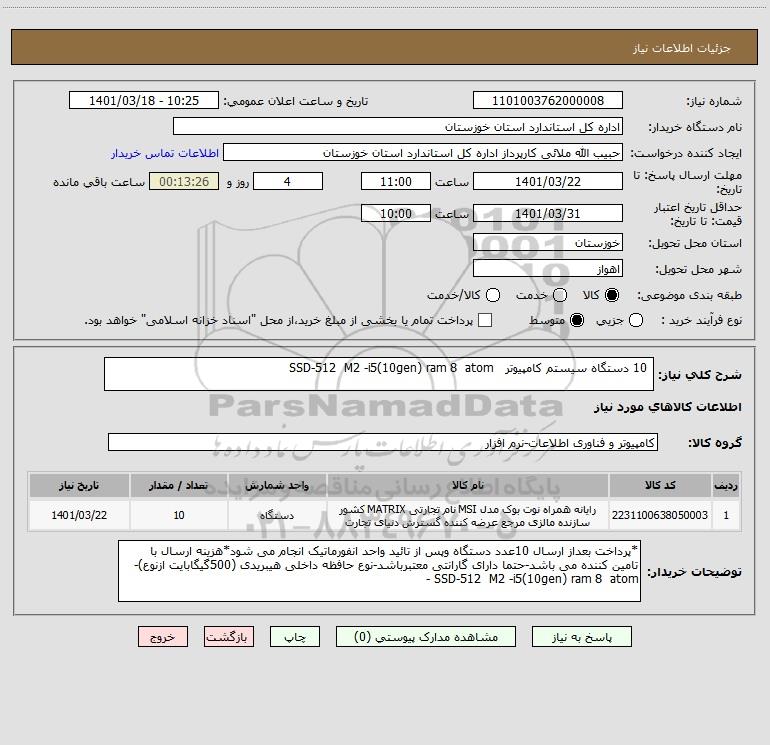Click the table date cell 1401/03/22
770x745 pixels.
[x=79, y=515]
